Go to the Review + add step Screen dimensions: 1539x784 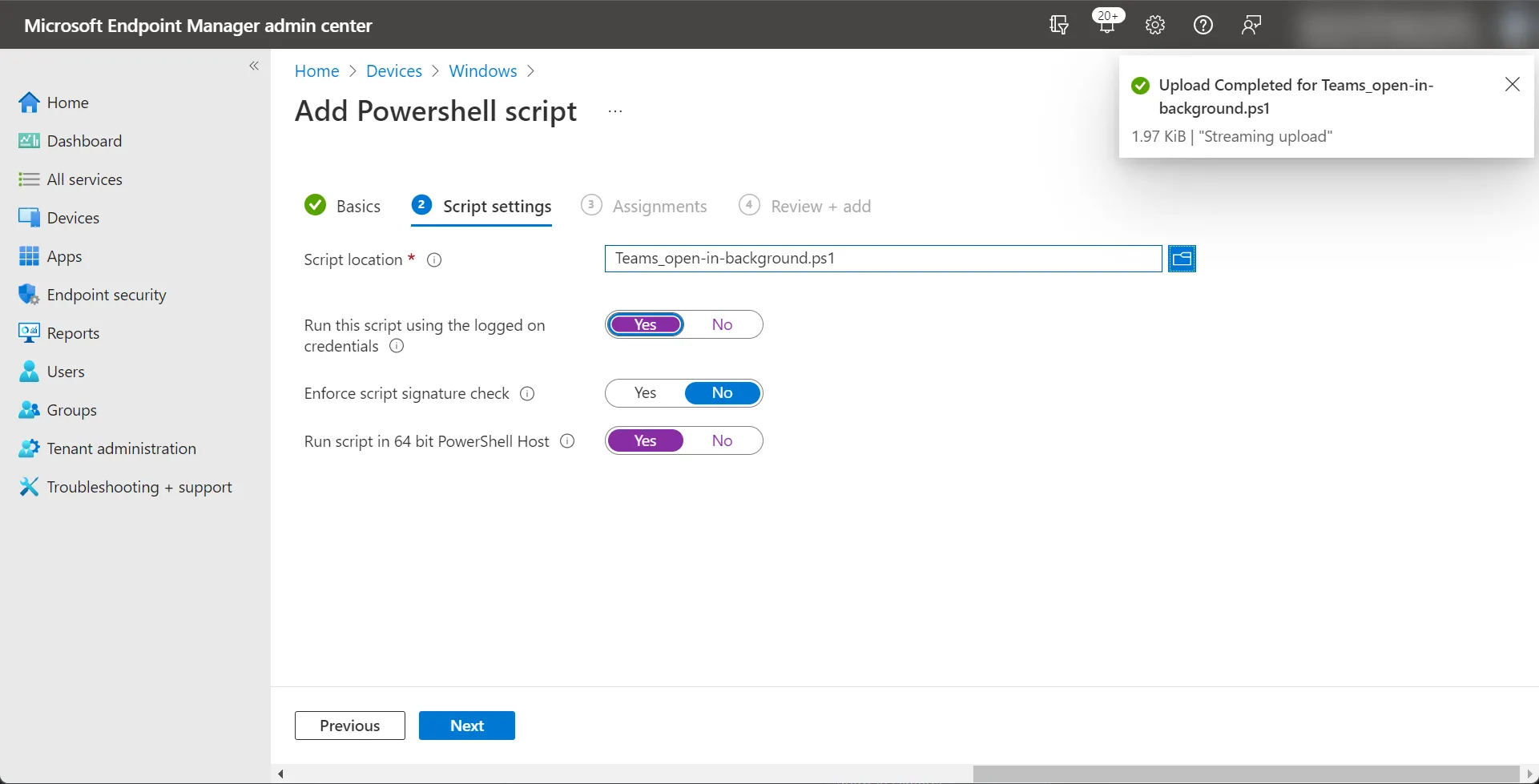click(x=805, y=206)
